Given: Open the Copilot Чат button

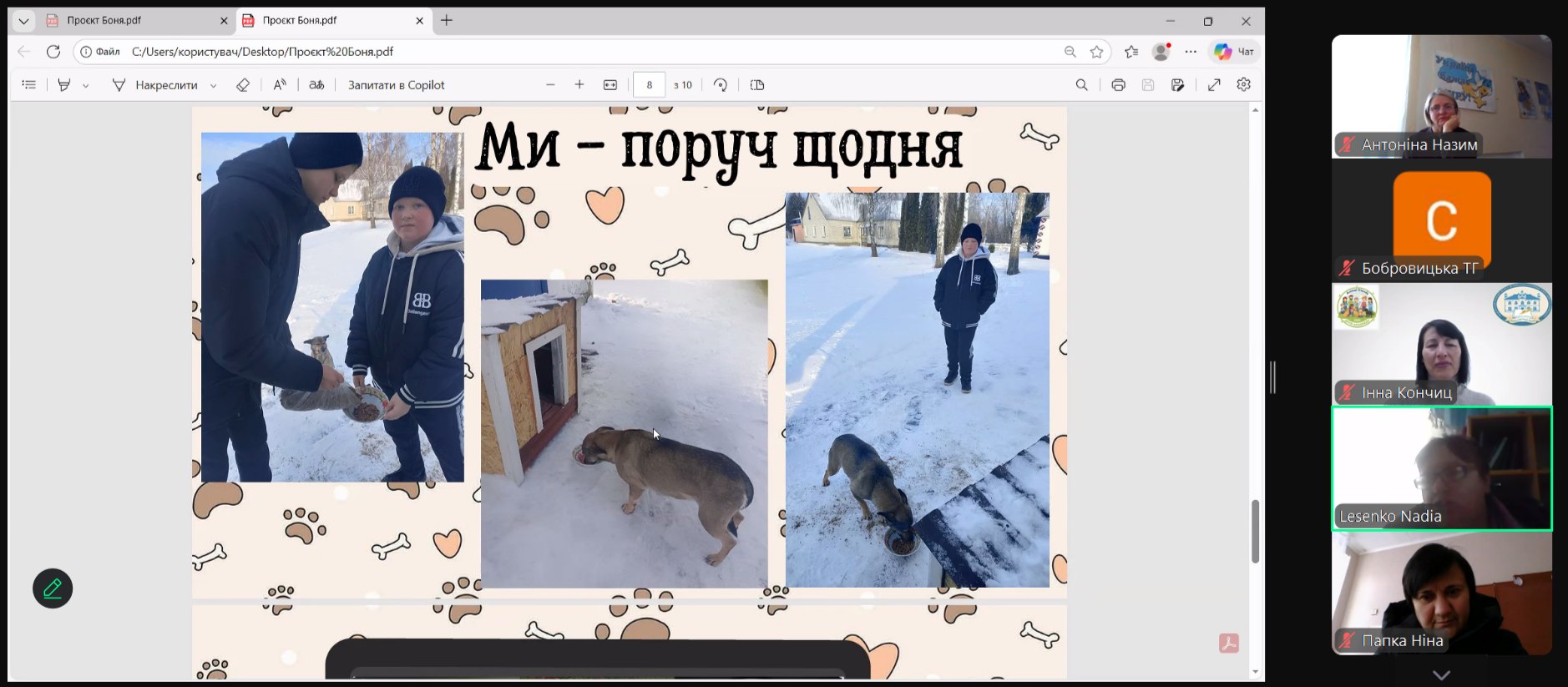Looking at the screenshot, I should 1234,52.
